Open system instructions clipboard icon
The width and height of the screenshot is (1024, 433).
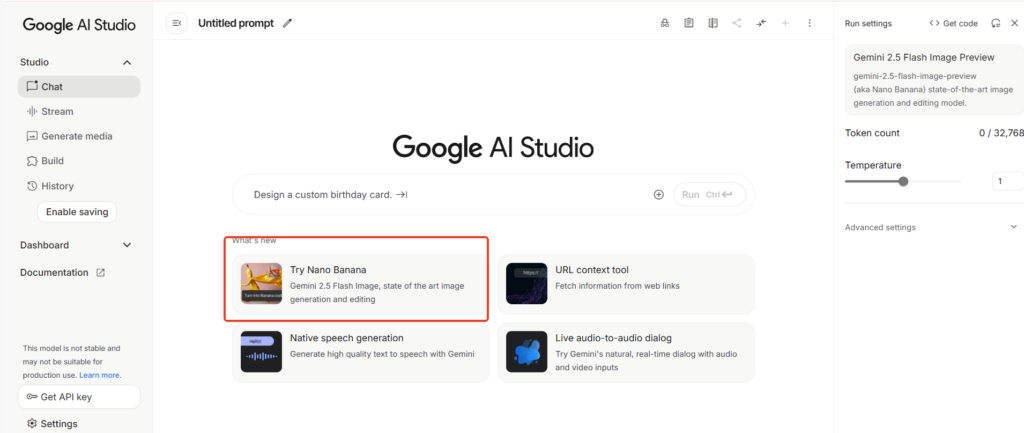pyautogui.click(x=688, y=23)
